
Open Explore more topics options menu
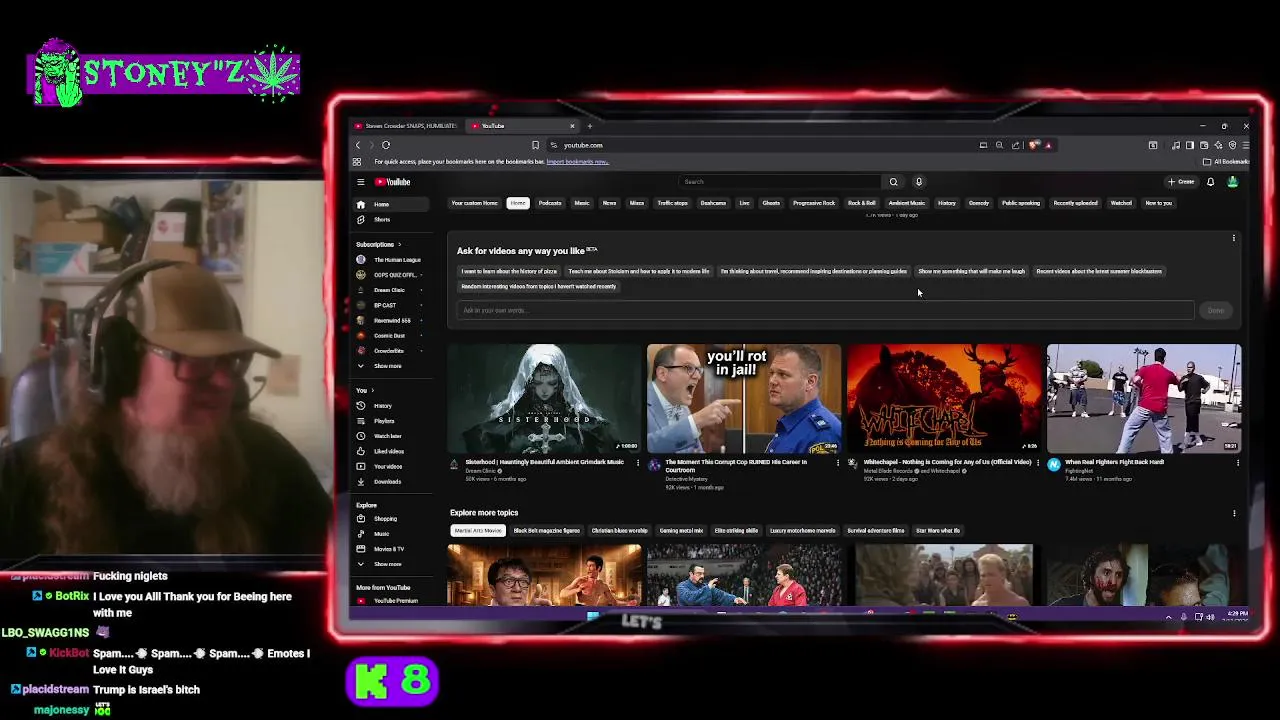coord(1234,513)
